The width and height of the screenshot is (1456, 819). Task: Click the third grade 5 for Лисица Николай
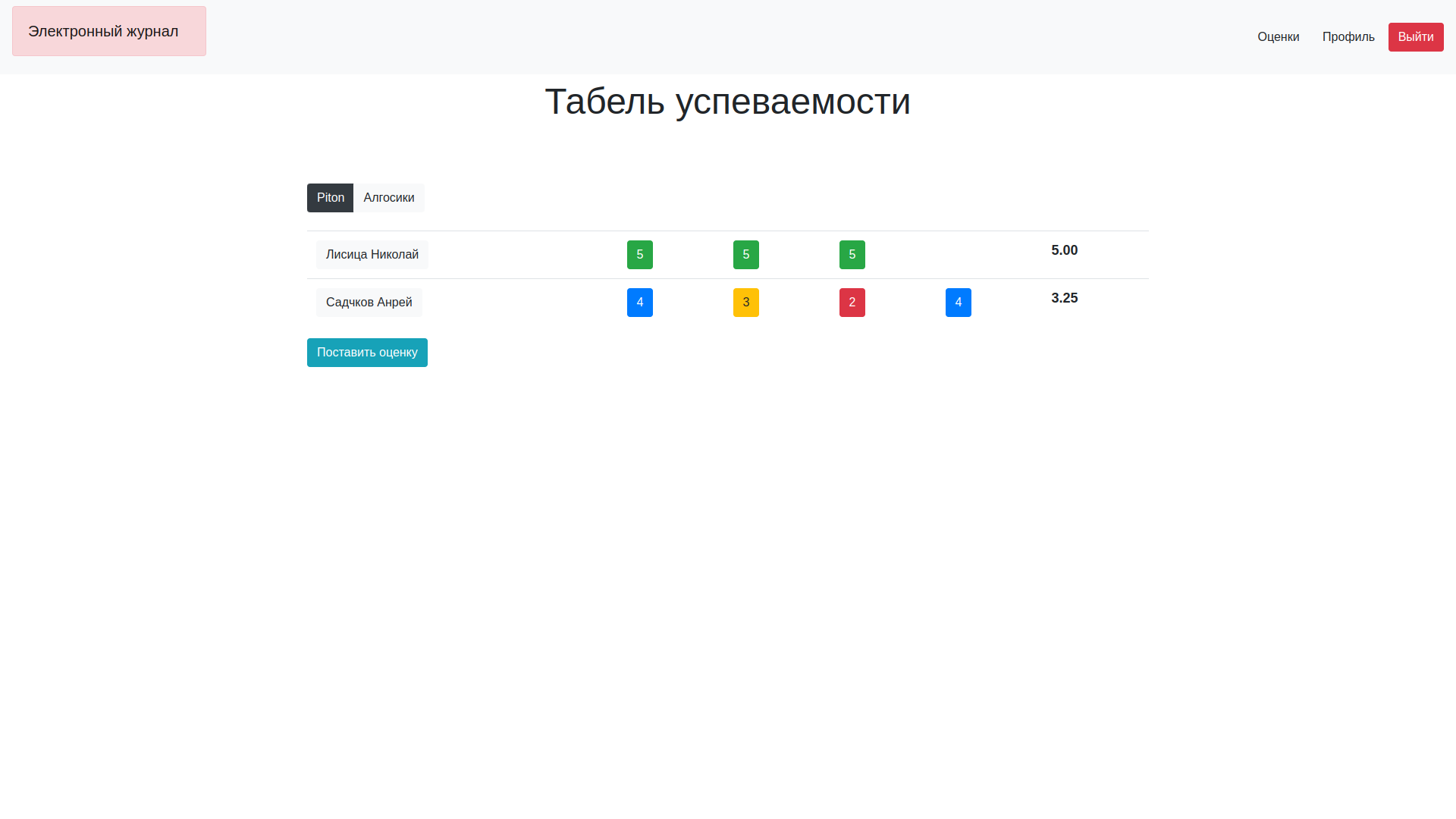tap(852, 255)
